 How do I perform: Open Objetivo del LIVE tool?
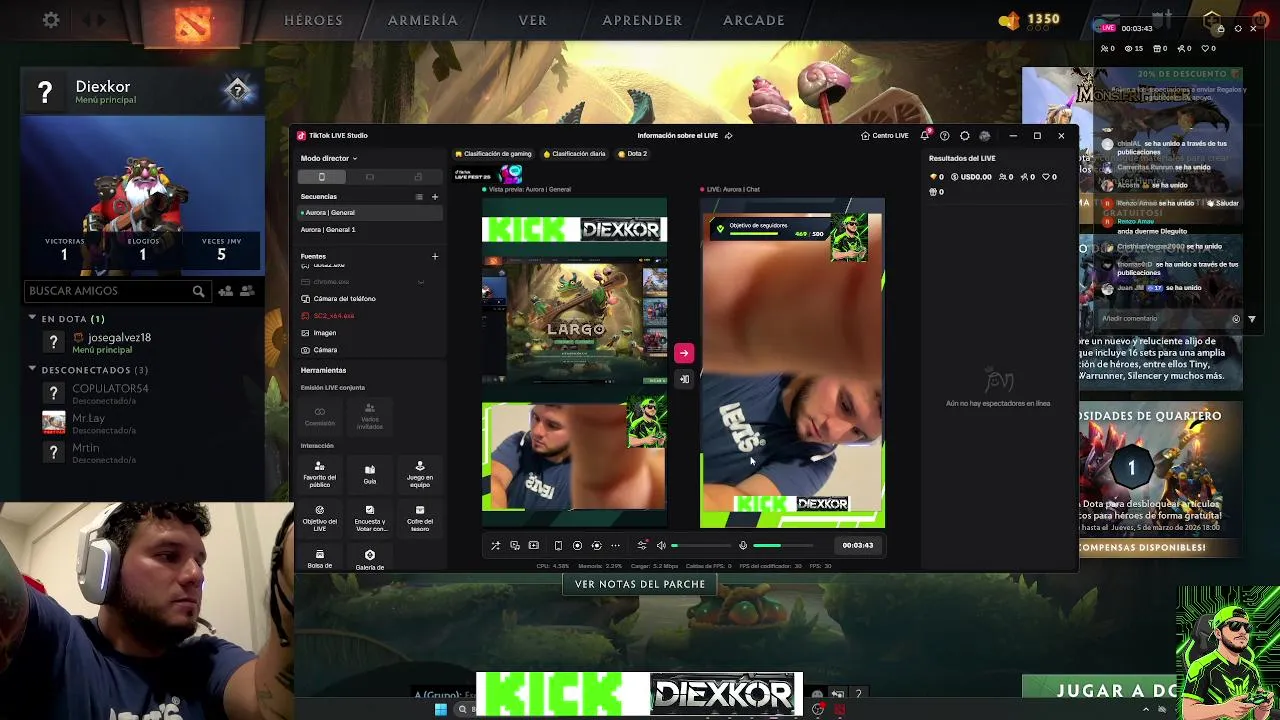[x=320, y=518]
